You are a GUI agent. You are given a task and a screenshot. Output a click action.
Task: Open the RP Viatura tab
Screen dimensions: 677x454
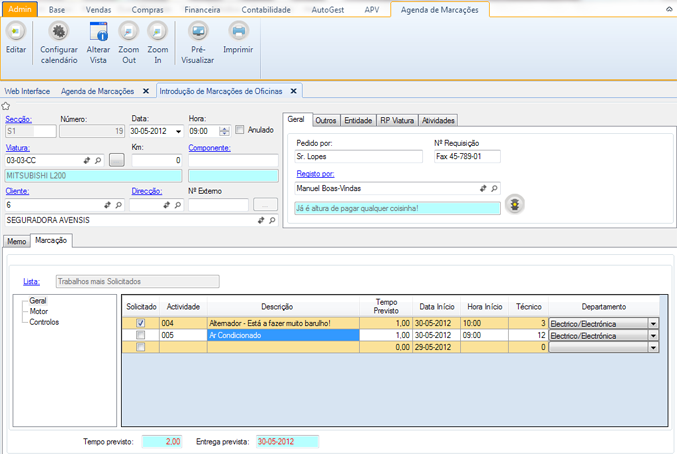(396, 120)
